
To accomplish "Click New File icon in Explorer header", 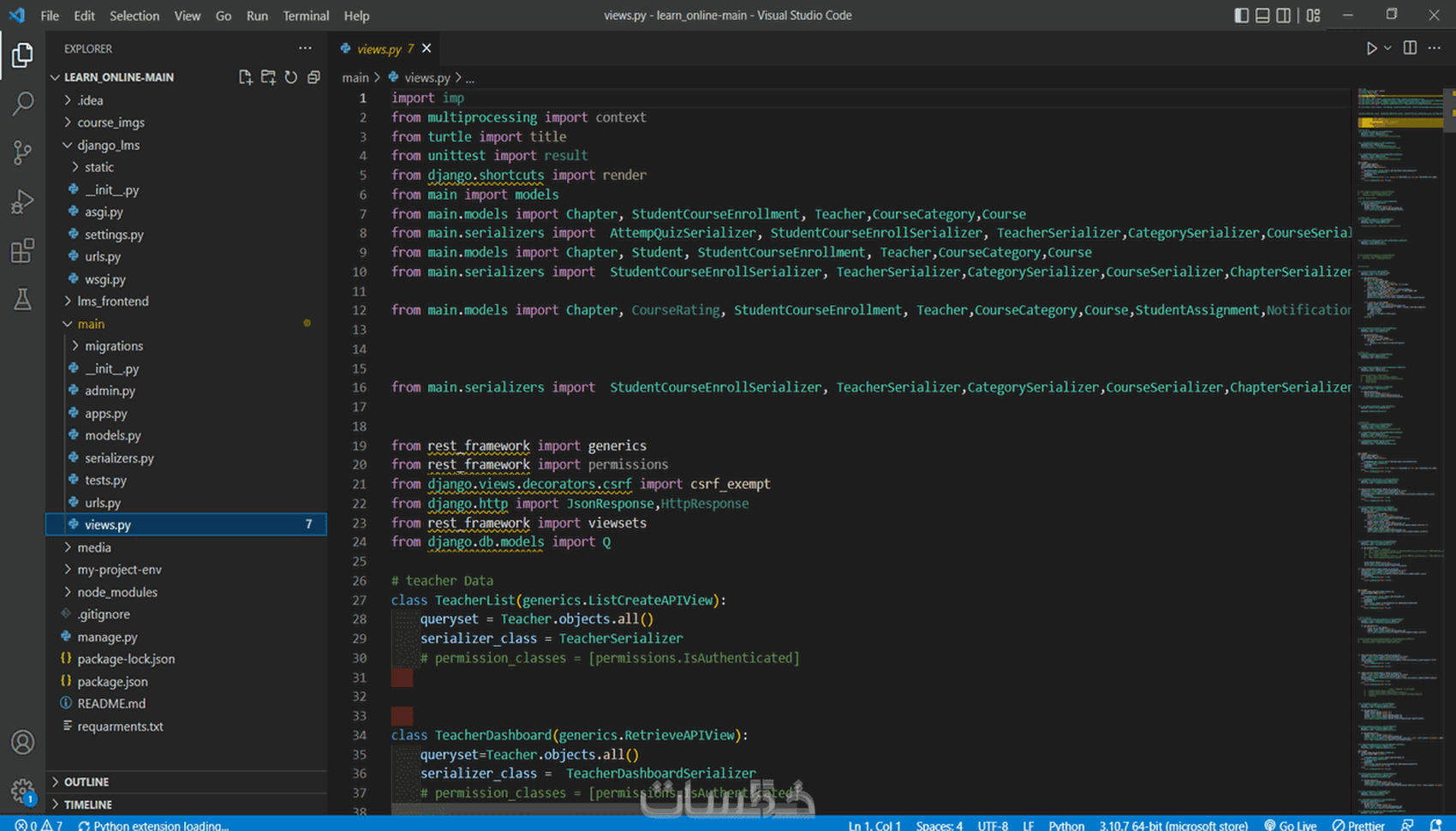I will click(245, 77).
